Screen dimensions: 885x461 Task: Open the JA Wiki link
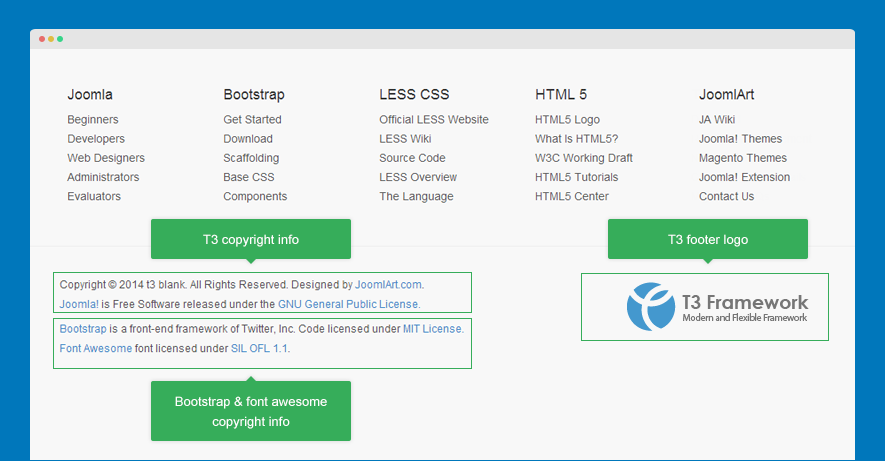[717, 120]
